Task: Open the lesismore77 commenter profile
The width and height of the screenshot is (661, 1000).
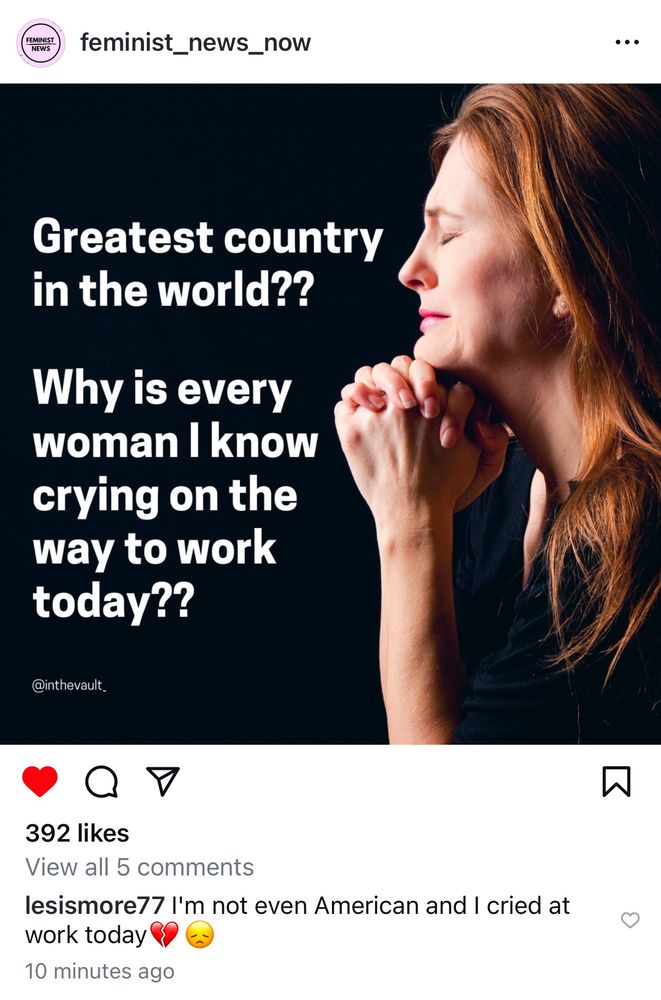Action: [x=95, y=906]
